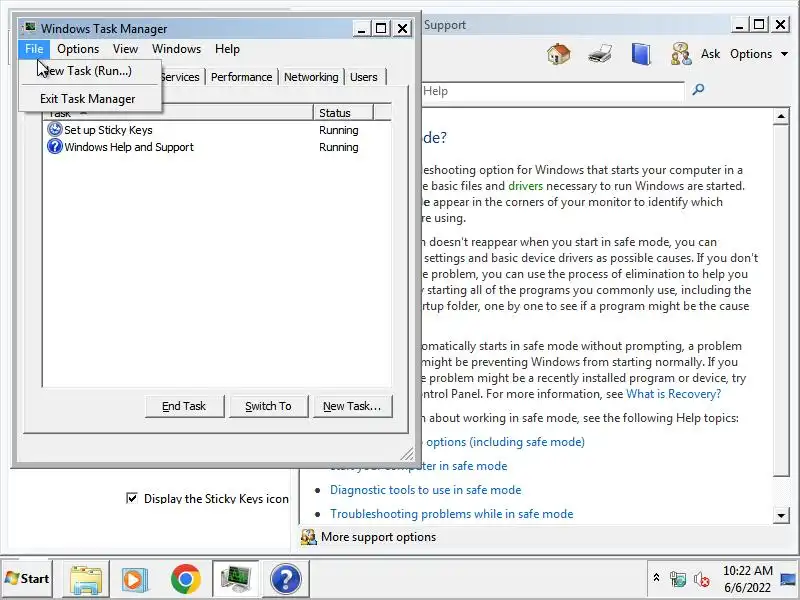Click the Help scrollbar up arrow
Image resolution: width=800 pixels, height=600 pixels.
point(781,116)
